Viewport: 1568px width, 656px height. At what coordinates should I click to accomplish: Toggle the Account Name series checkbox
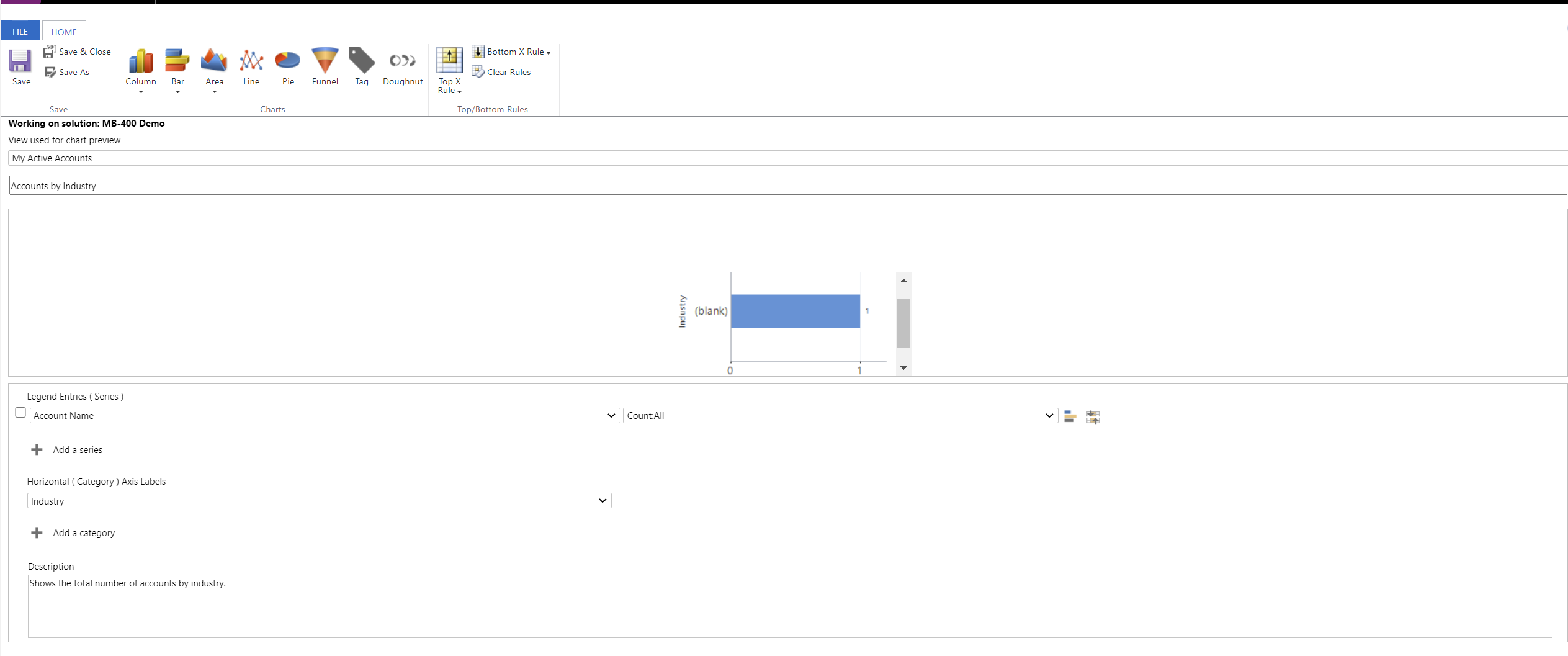pos(20,413)
